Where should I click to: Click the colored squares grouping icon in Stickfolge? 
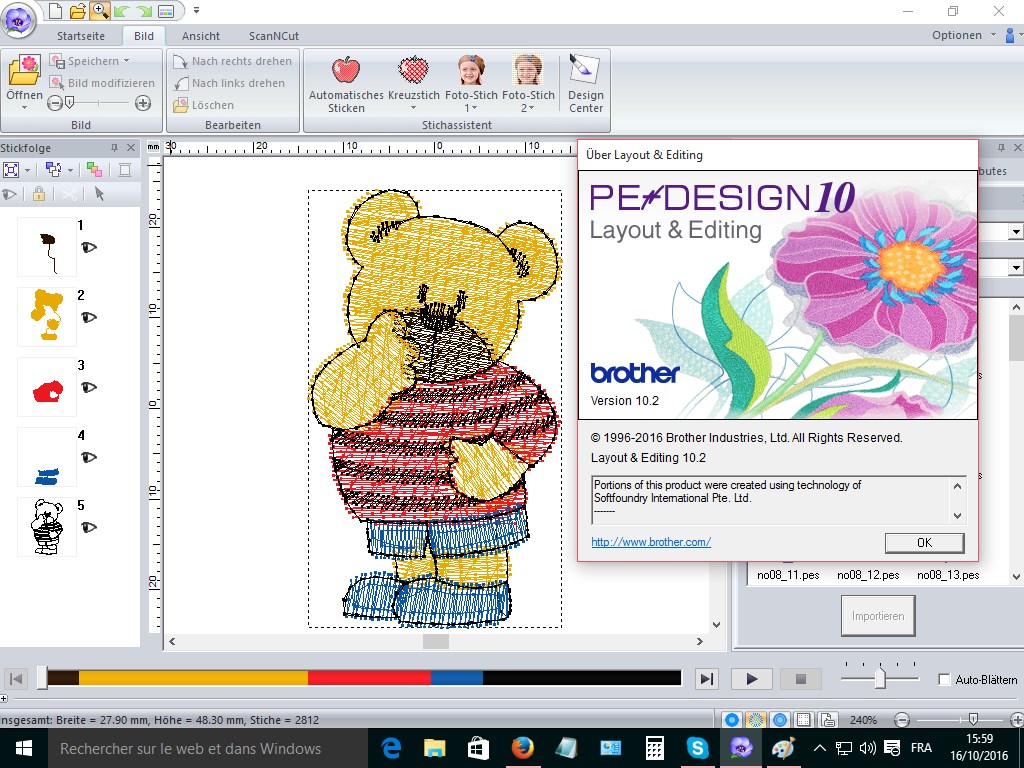pos(94,170)
